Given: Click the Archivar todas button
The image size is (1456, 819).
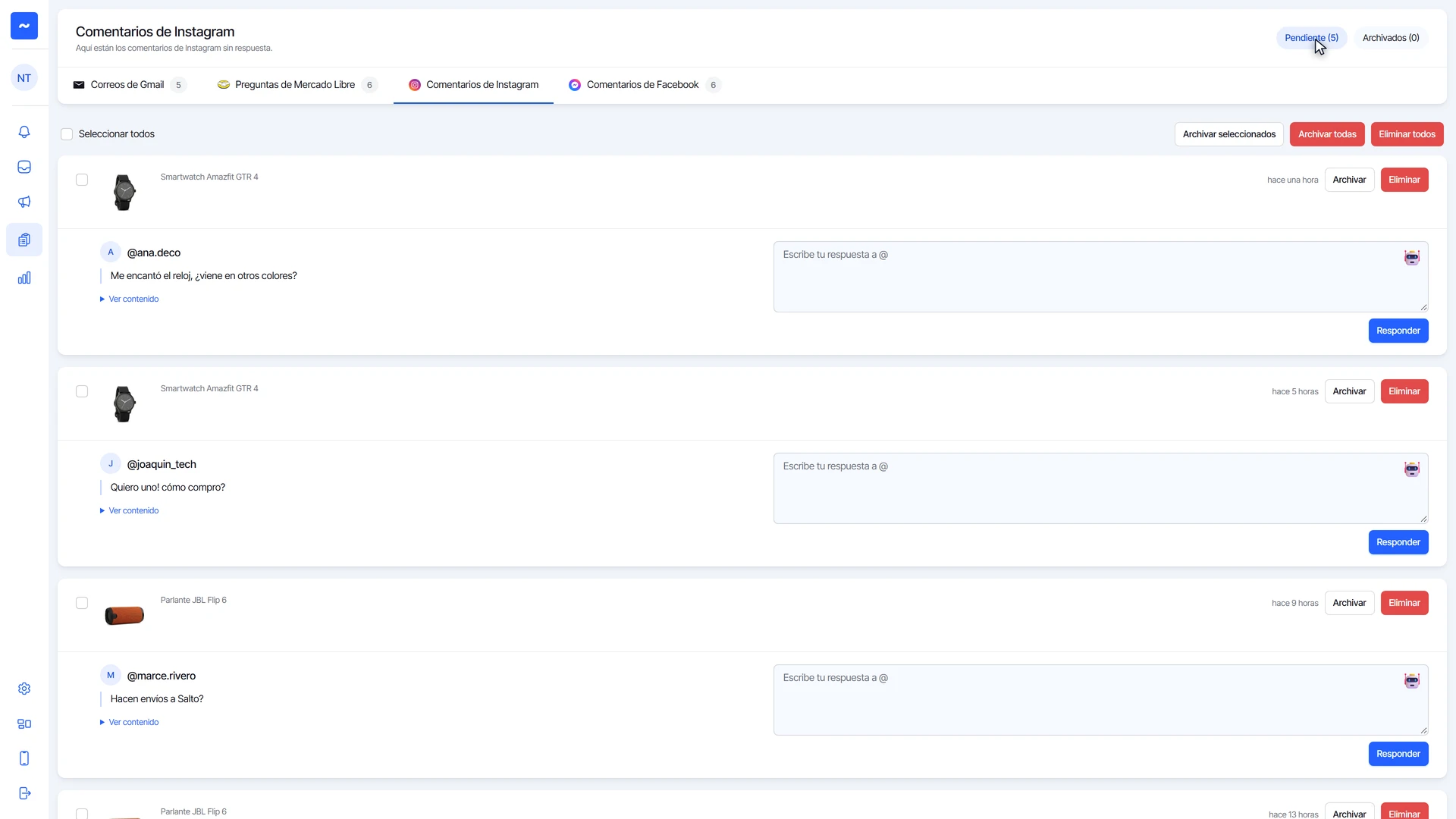Looking at the screenshot, I should coord(1327,134).
